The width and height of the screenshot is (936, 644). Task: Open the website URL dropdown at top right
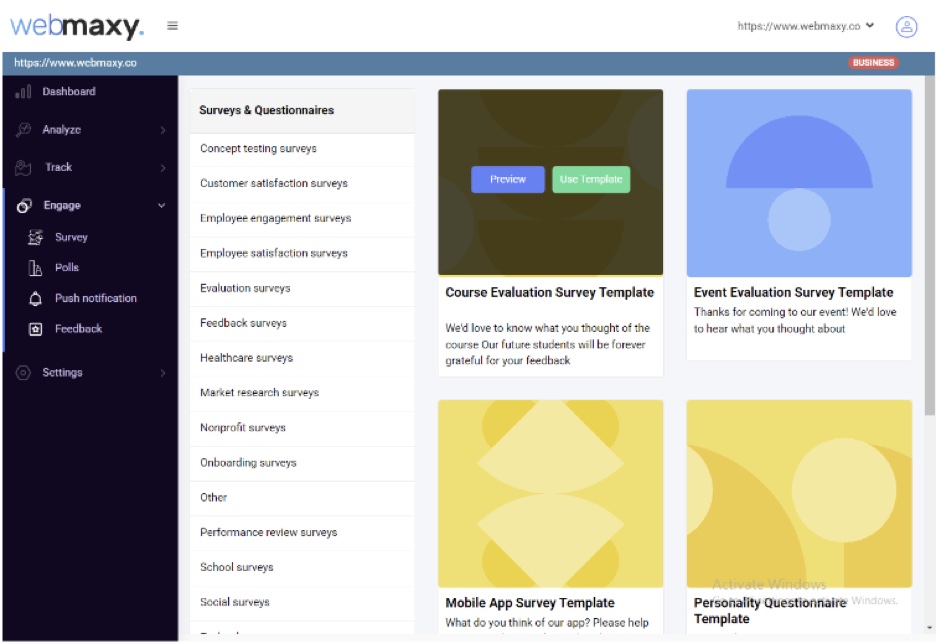[805, 26]
